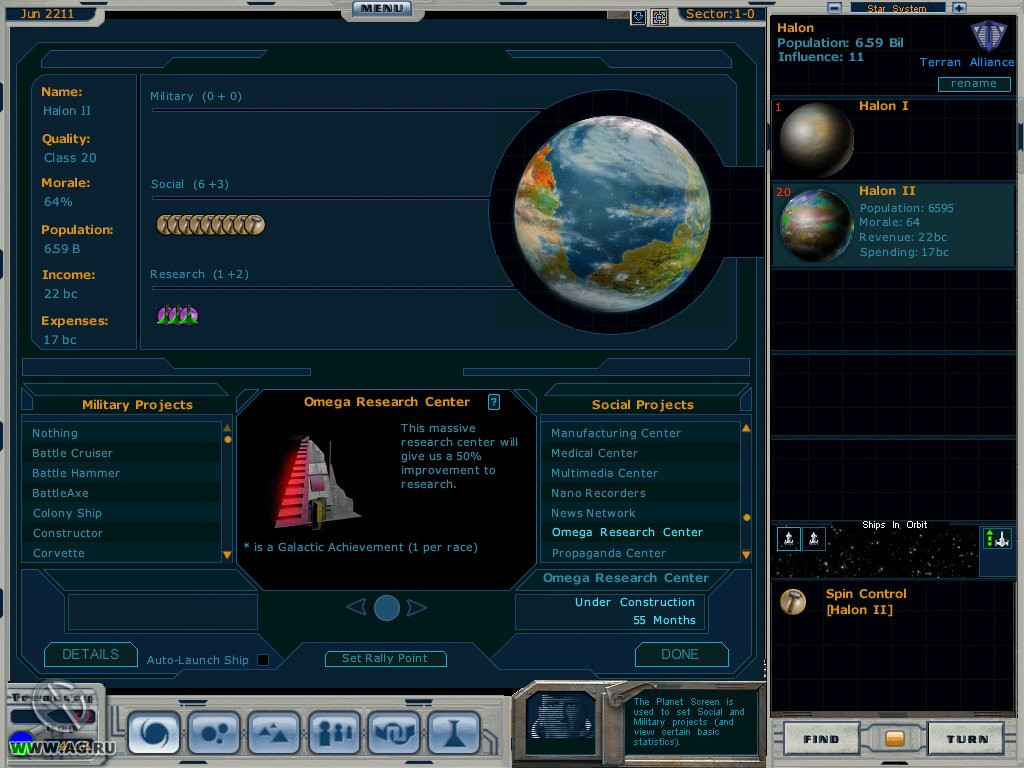
Task: Select Manufacturing Center social project
Action: click(641, 433)
